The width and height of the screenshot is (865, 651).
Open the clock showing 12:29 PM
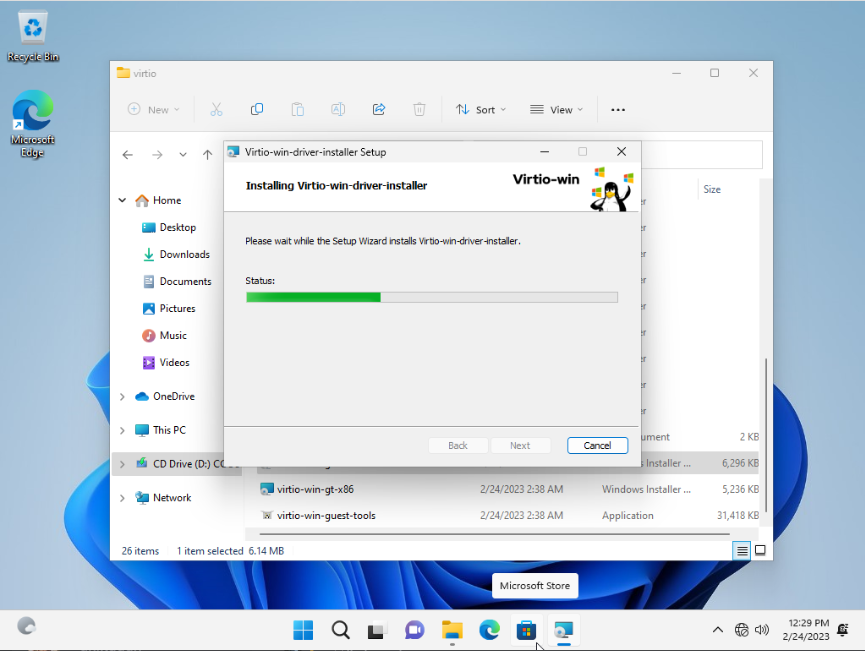click(805, 629)
